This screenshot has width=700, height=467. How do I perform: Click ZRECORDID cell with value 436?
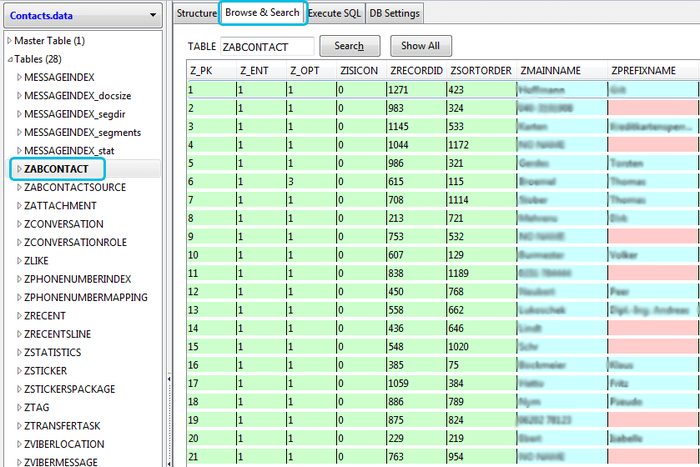coord(417,328)
